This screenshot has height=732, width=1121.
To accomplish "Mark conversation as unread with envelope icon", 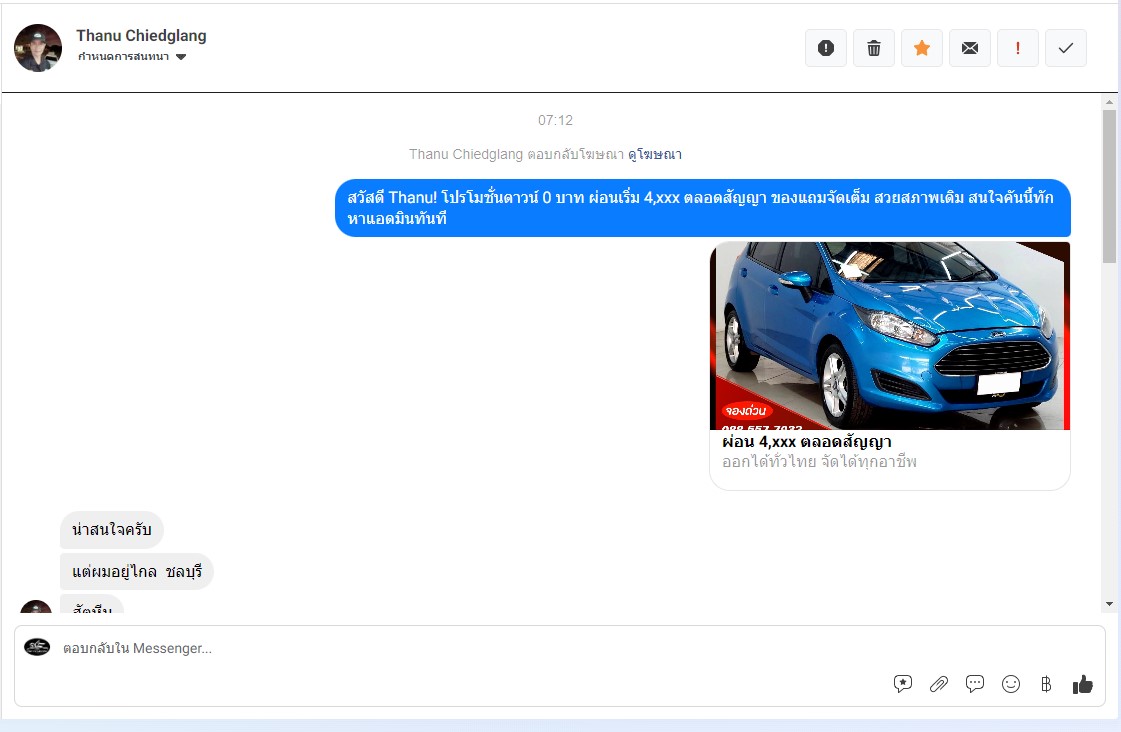I will point(970,48).
